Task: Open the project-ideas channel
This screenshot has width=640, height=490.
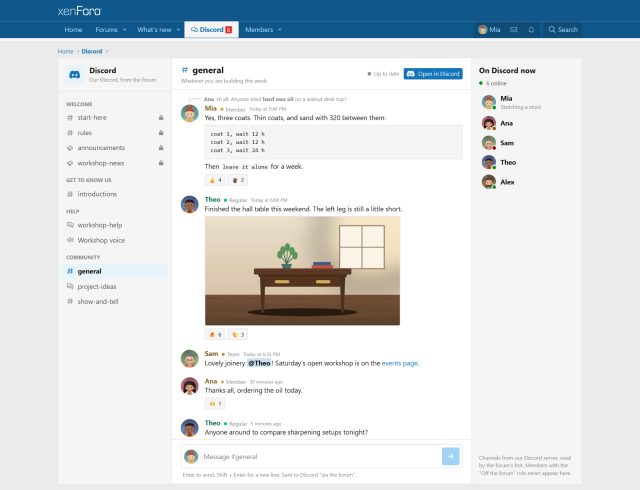Action: pos(116,286)
